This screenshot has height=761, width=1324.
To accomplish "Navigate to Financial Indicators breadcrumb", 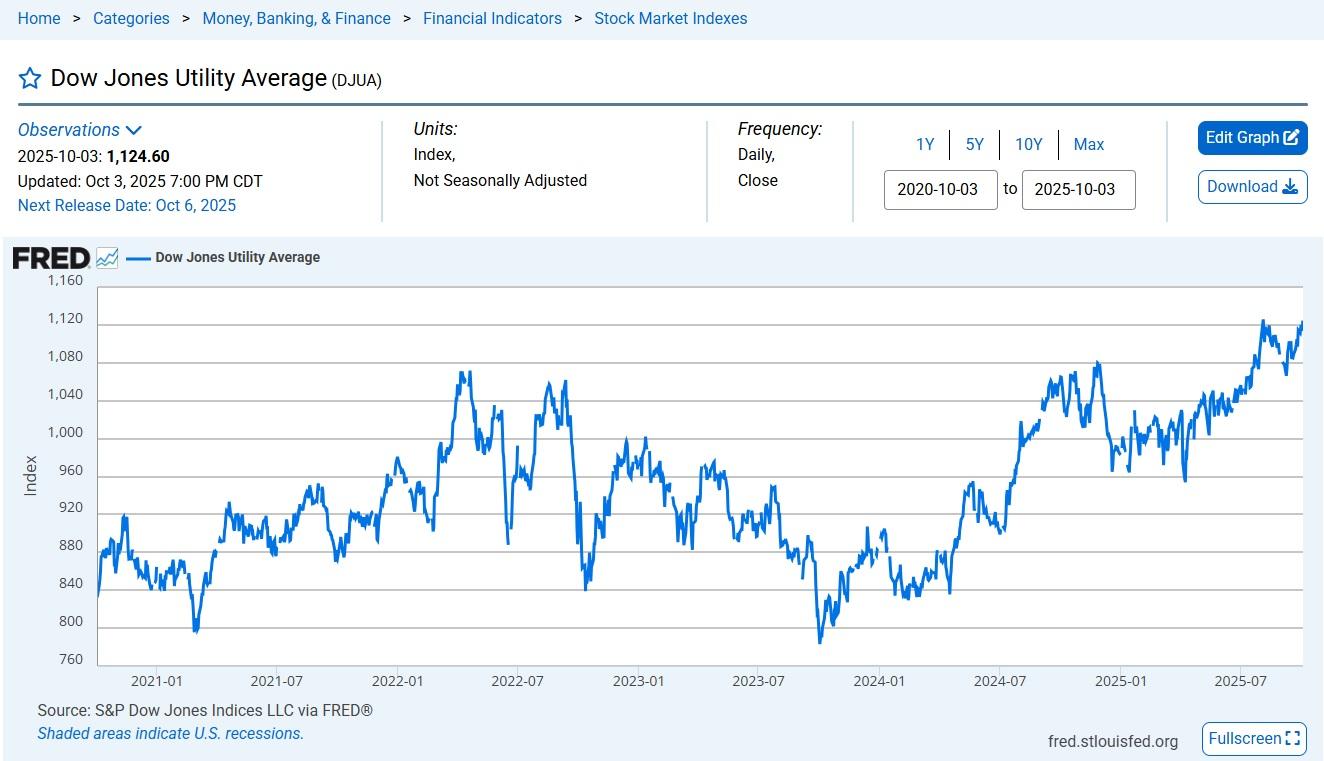I will coord(492,18).
